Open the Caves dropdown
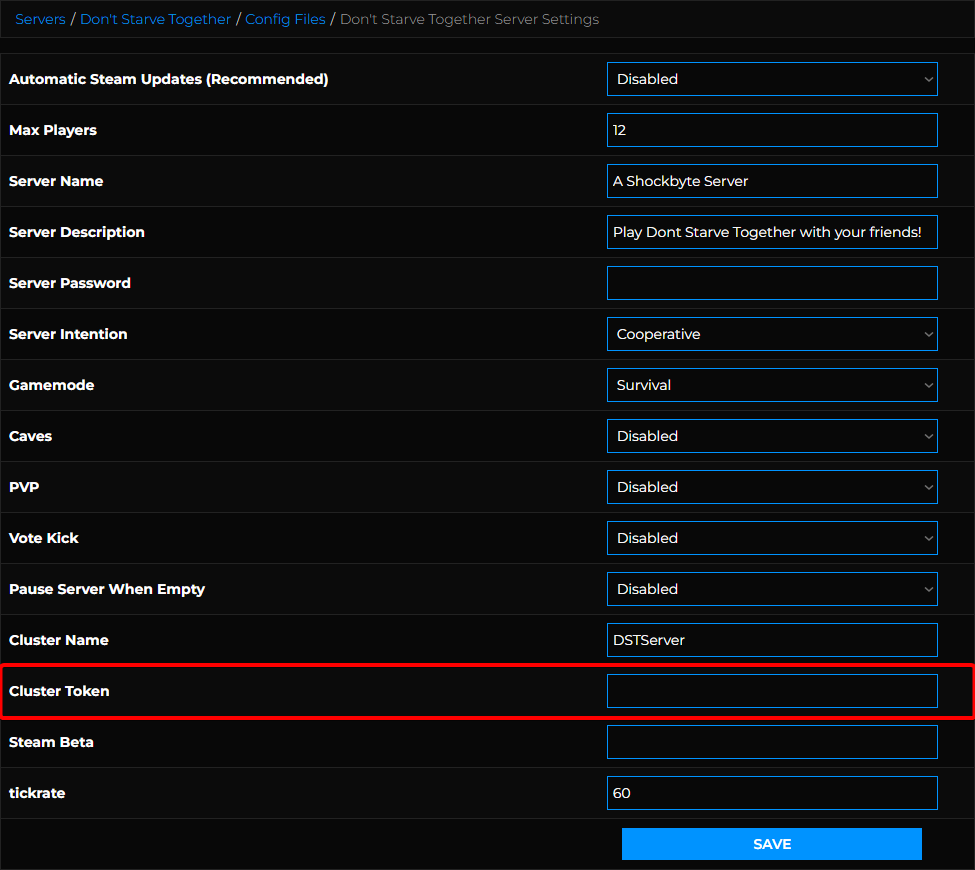Image resolution: width=975 pixels, height=870 pixels. tap(771, 436)
